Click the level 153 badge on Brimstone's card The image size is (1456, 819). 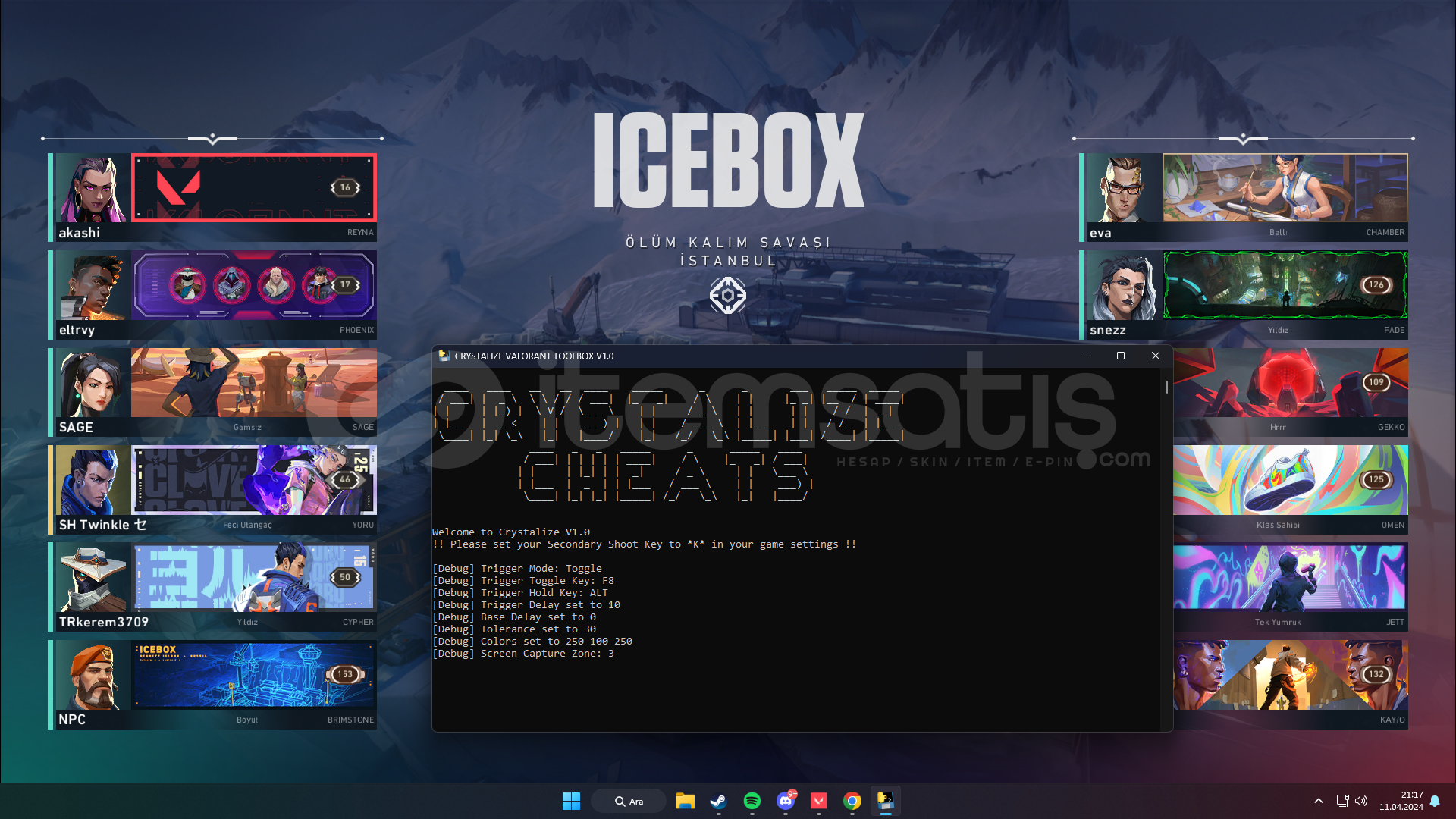click(345, 674)
